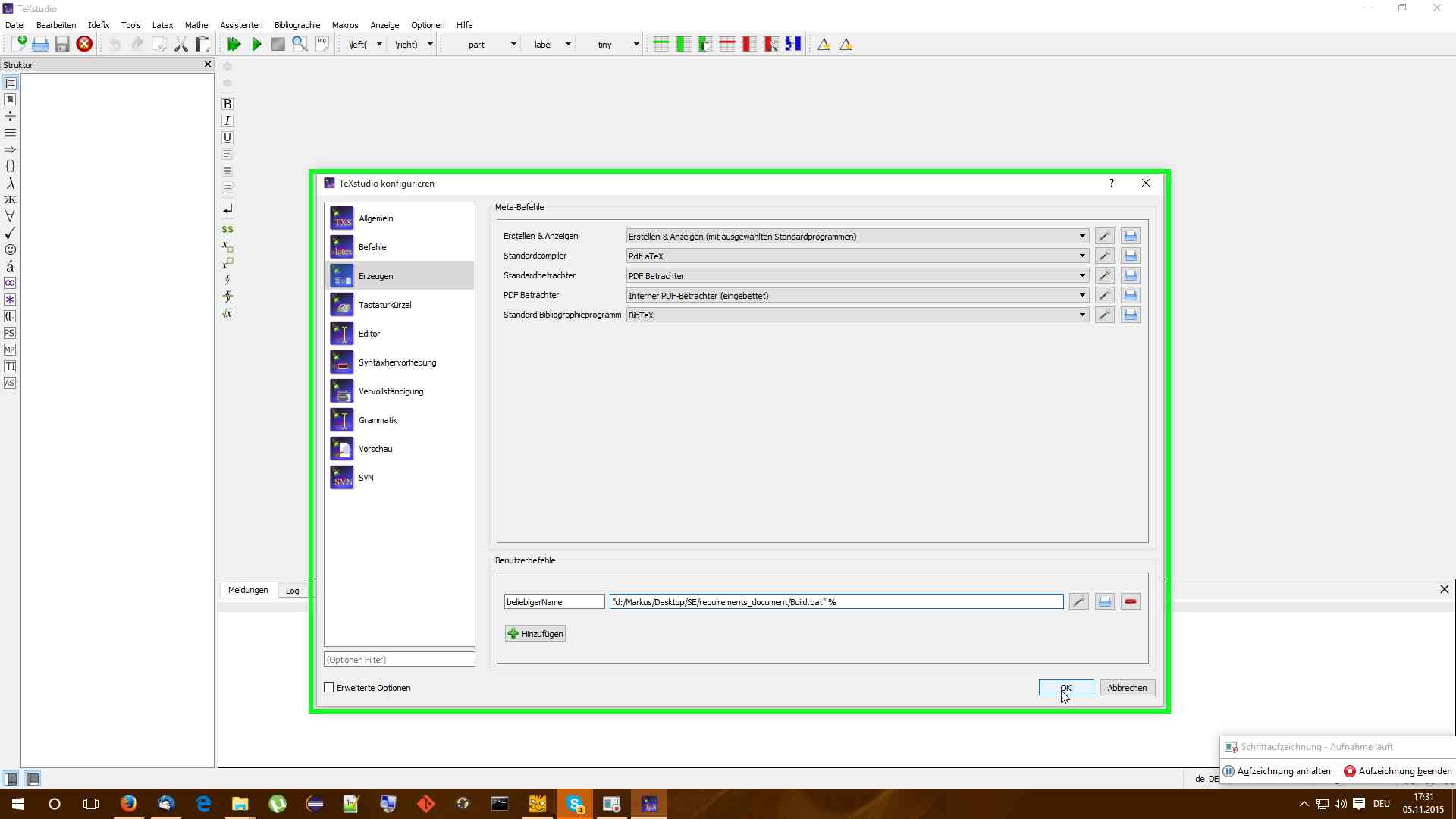The width and height of the screenshot is (1456, 819).
Task: Open the Windows Start menu
Action: pyautogui.click(x=18, y=804)
